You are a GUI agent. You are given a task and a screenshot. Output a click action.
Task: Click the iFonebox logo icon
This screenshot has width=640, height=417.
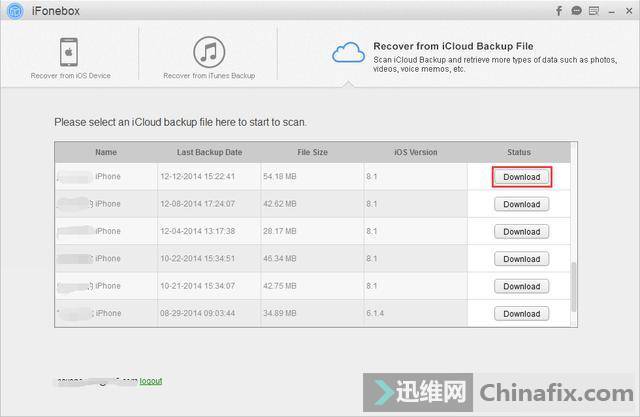click(x=16, y=11)
